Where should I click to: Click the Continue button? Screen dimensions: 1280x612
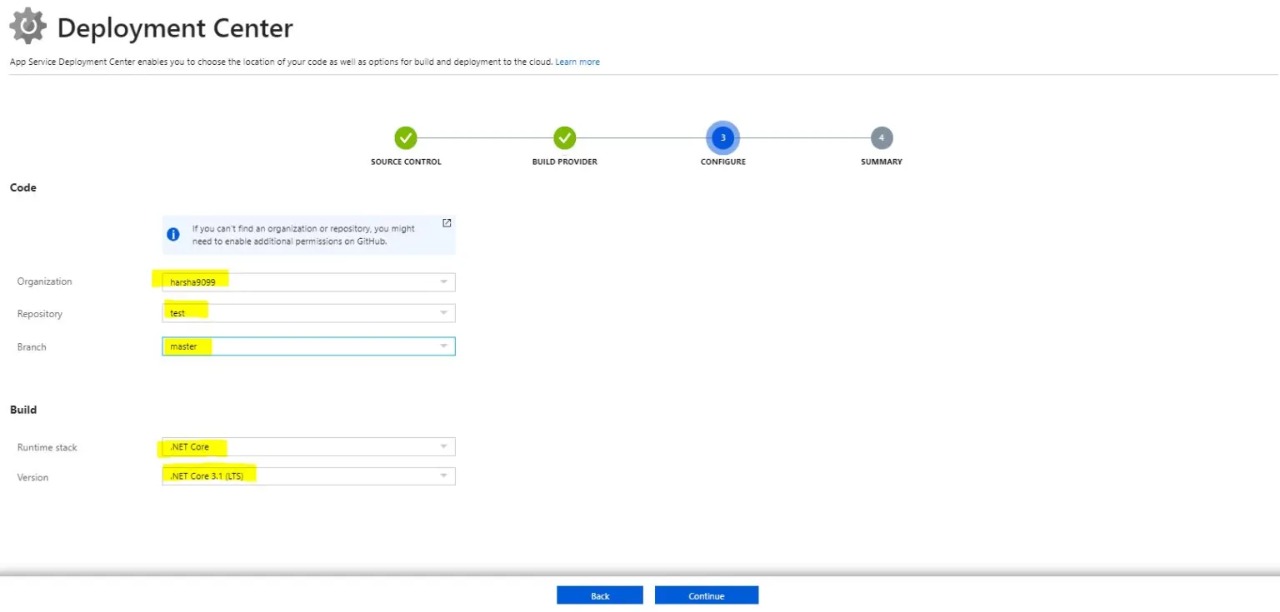click(706, 595)
